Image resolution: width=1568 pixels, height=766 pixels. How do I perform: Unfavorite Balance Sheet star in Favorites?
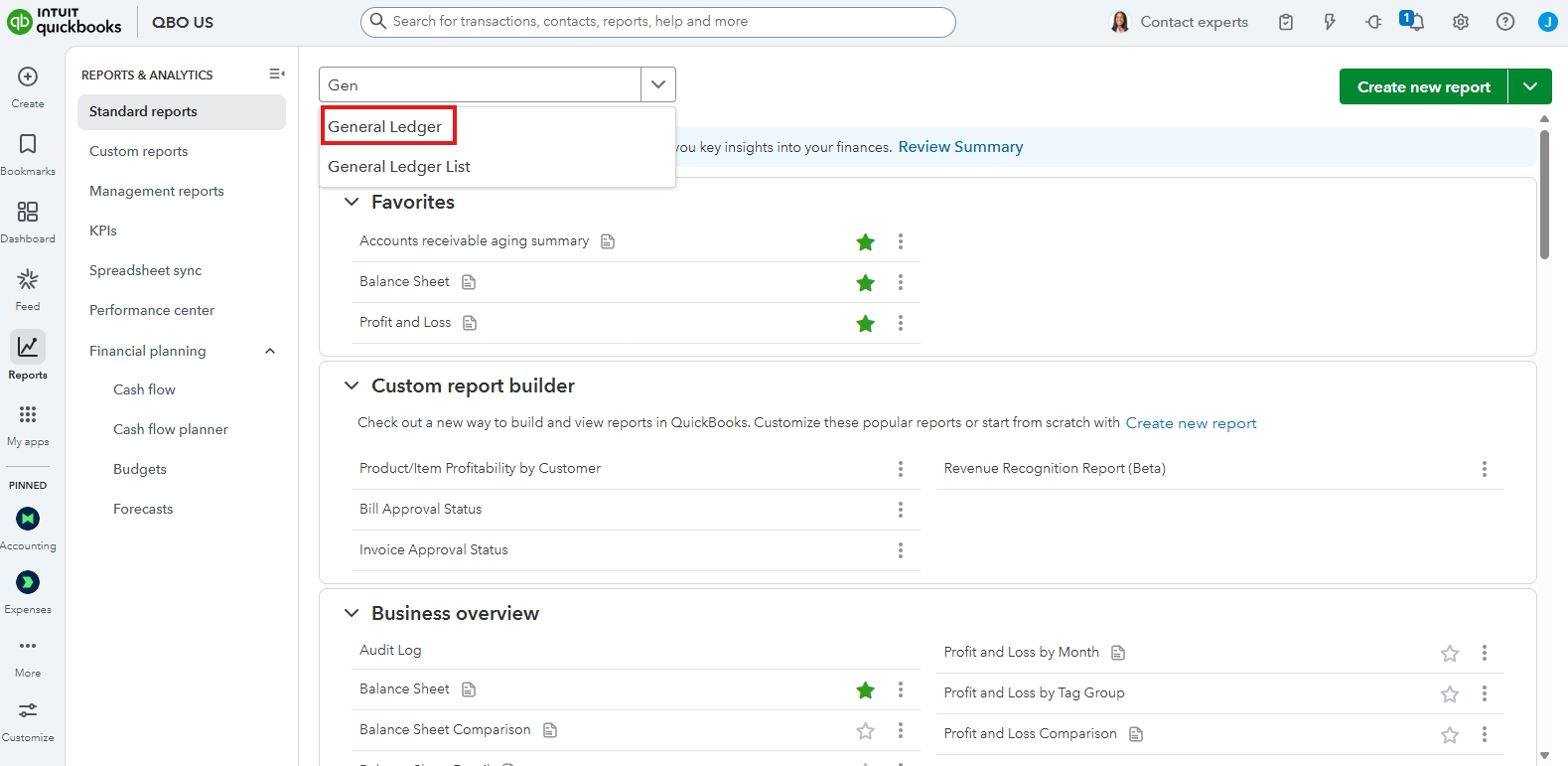866,282
